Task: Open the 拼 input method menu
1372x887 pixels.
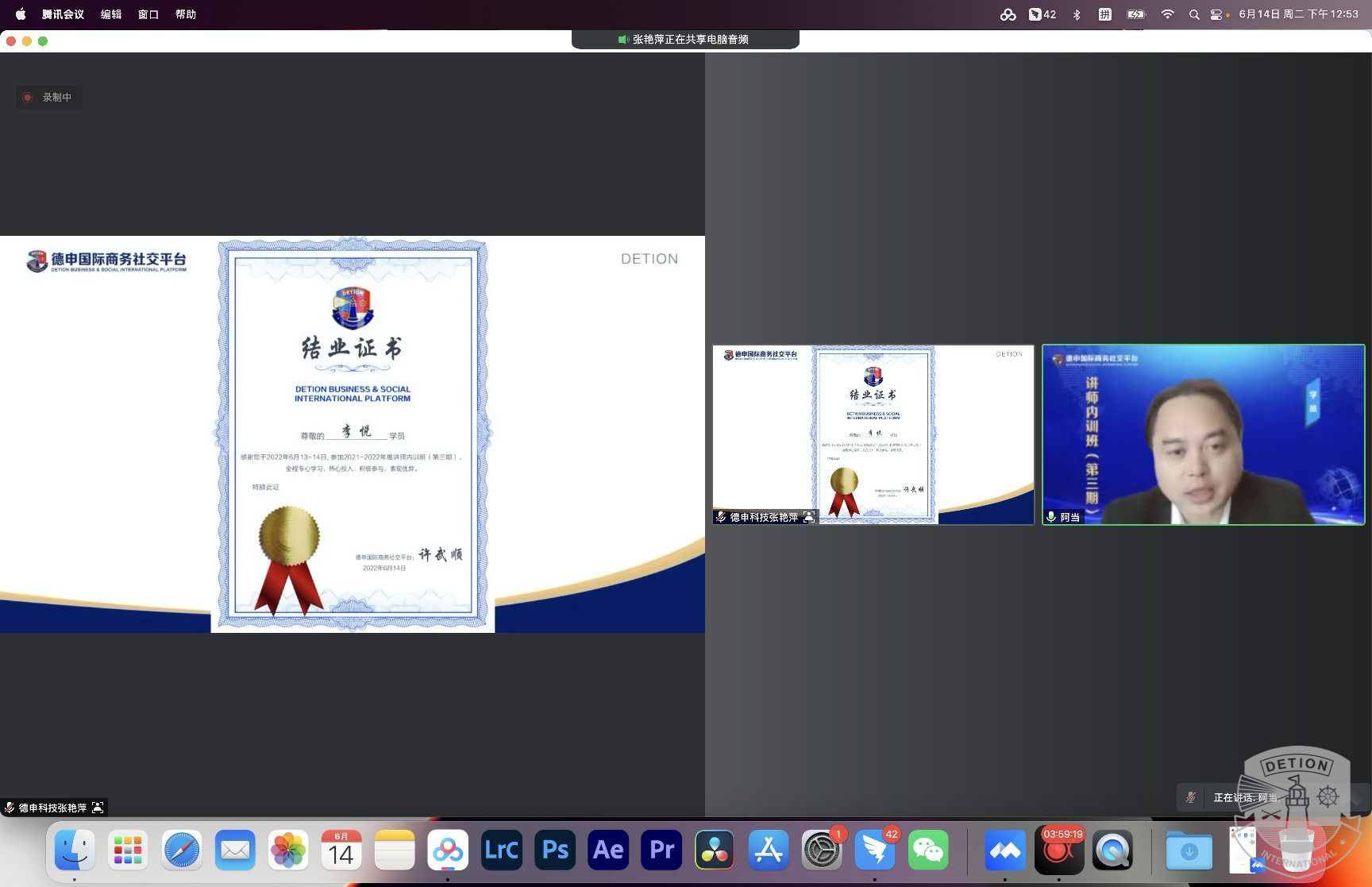Action: coord(1104,14)
